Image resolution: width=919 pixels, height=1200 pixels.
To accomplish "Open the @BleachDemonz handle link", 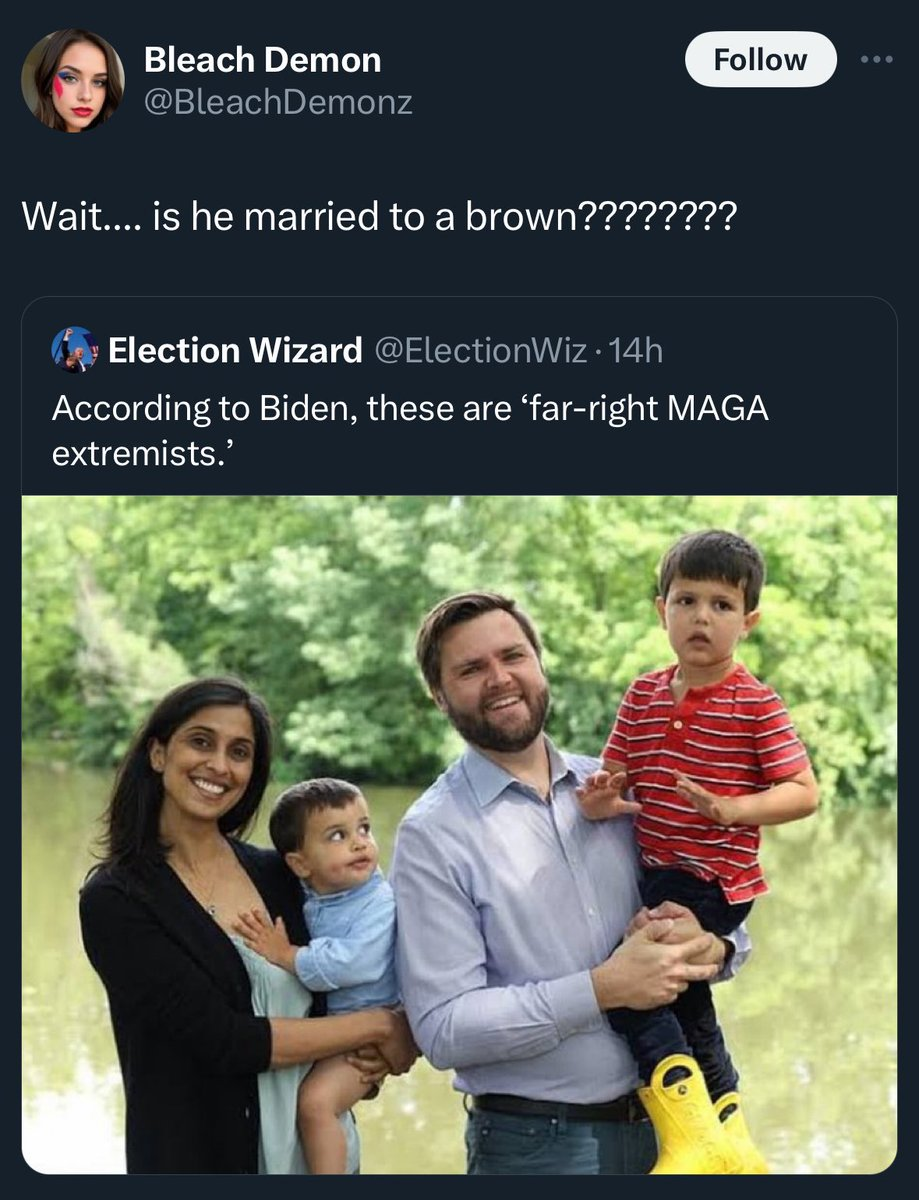I will pyautogui.click(x=278, y=102).
